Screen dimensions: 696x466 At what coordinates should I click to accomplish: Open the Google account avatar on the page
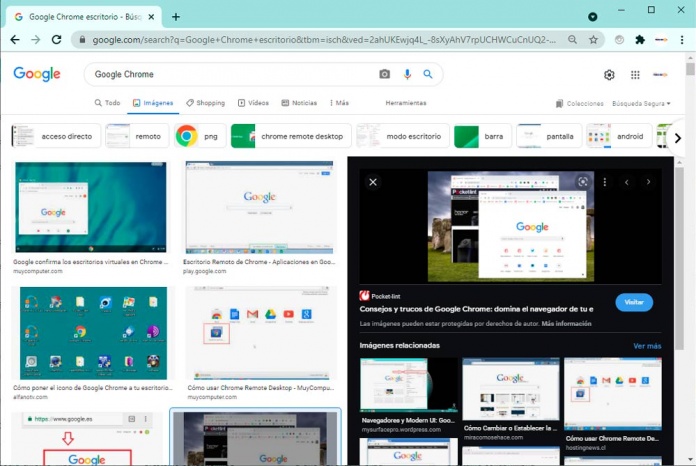tap(660, 75)
